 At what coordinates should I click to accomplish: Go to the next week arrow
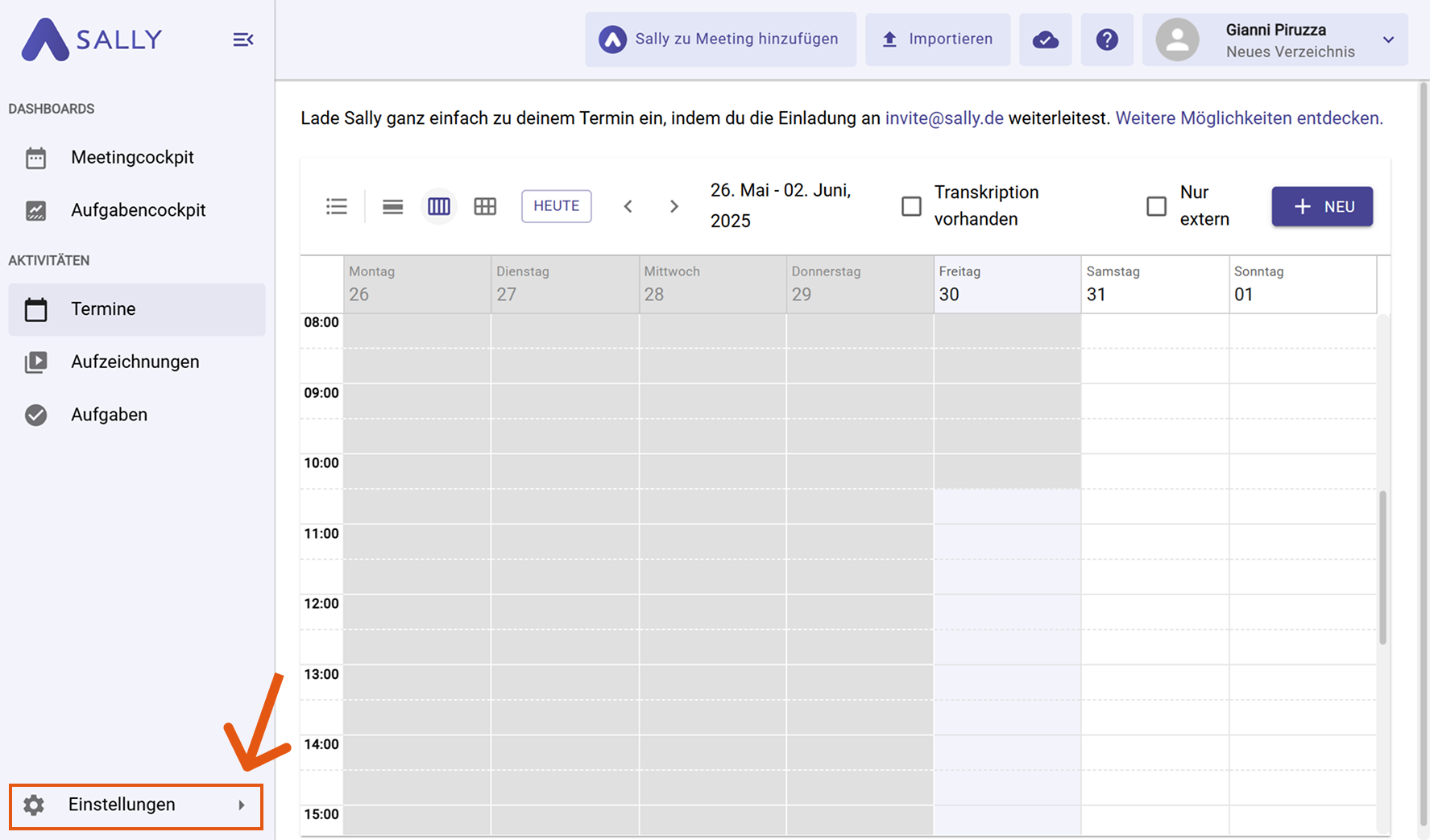[674, 207]
